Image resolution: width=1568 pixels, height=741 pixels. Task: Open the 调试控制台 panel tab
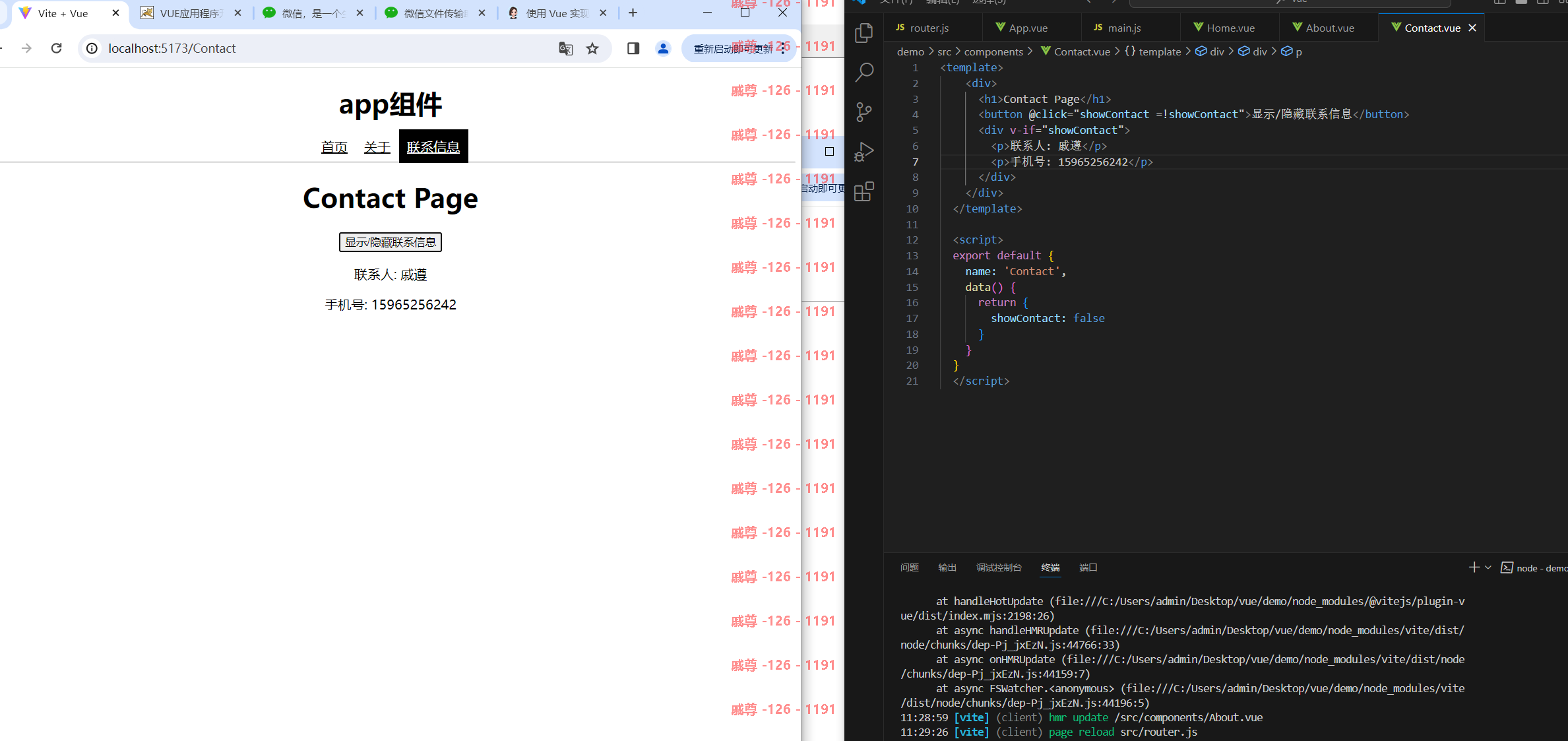click(999, 567)
